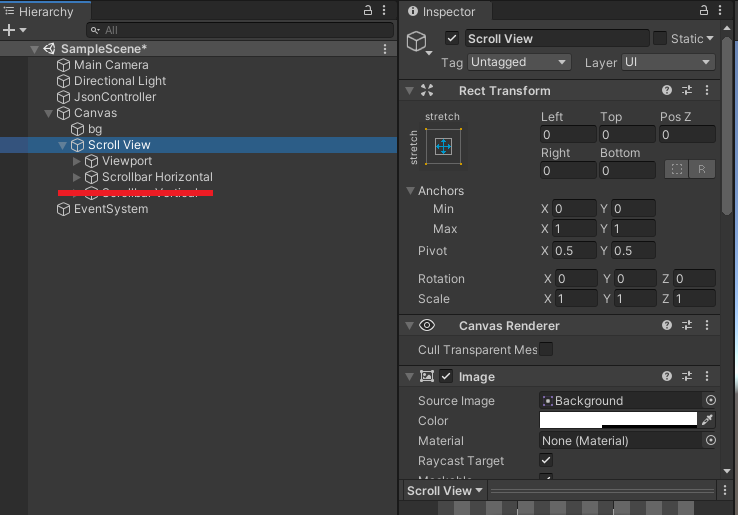Toggle Rect Transform blueprint mode button
738x515 pixels.
pos(677,169)
